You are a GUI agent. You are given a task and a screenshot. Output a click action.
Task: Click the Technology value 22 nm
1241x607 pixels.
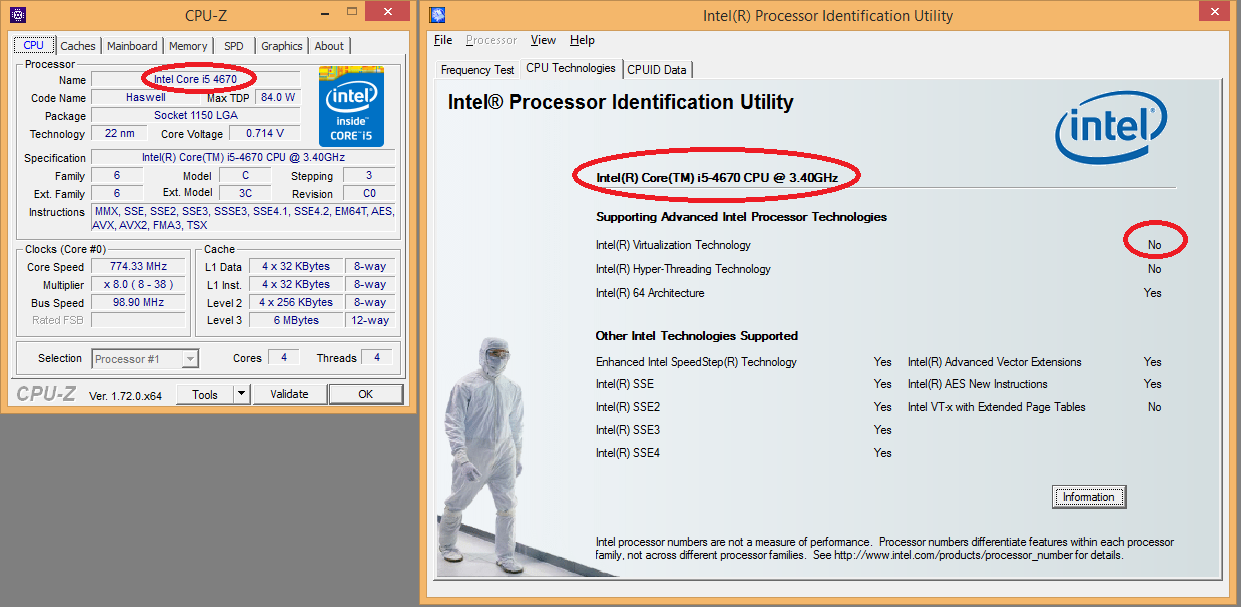click(x=119, y=134)
